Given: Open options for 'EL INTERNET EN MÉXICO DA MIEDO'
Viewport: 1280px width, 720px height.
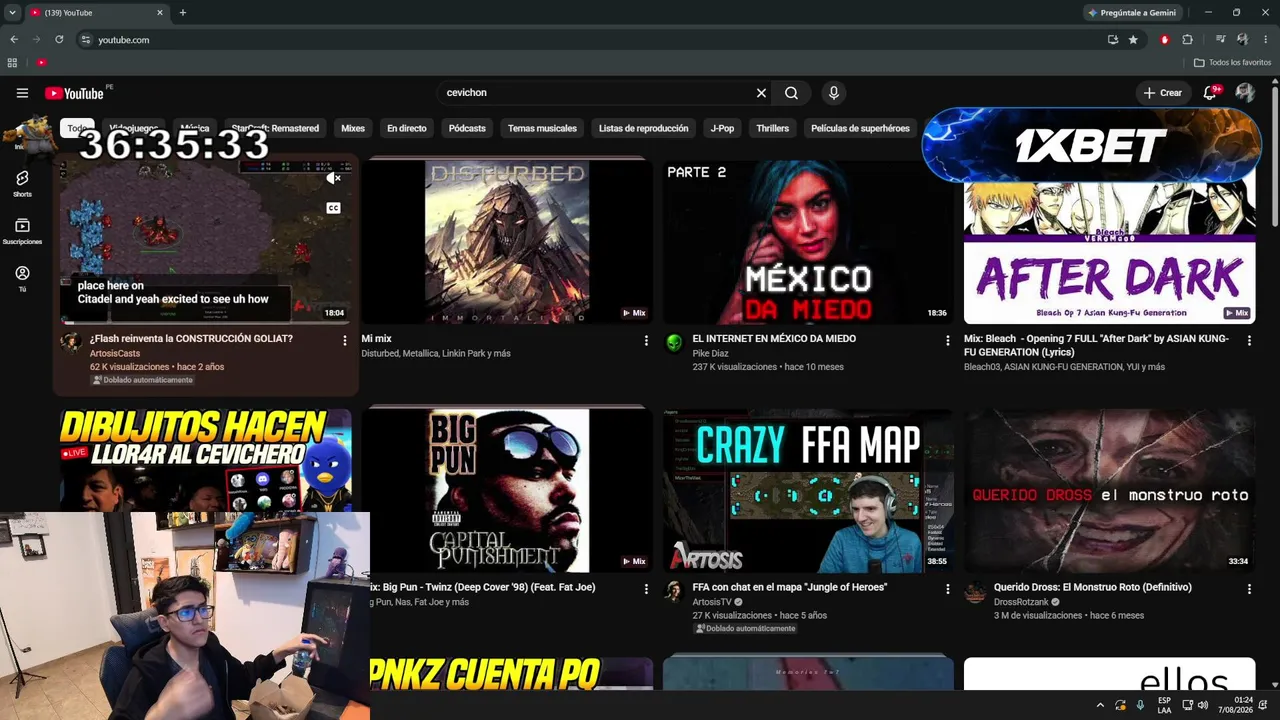Looking at the screenshot, I should [x=948, y=341].
